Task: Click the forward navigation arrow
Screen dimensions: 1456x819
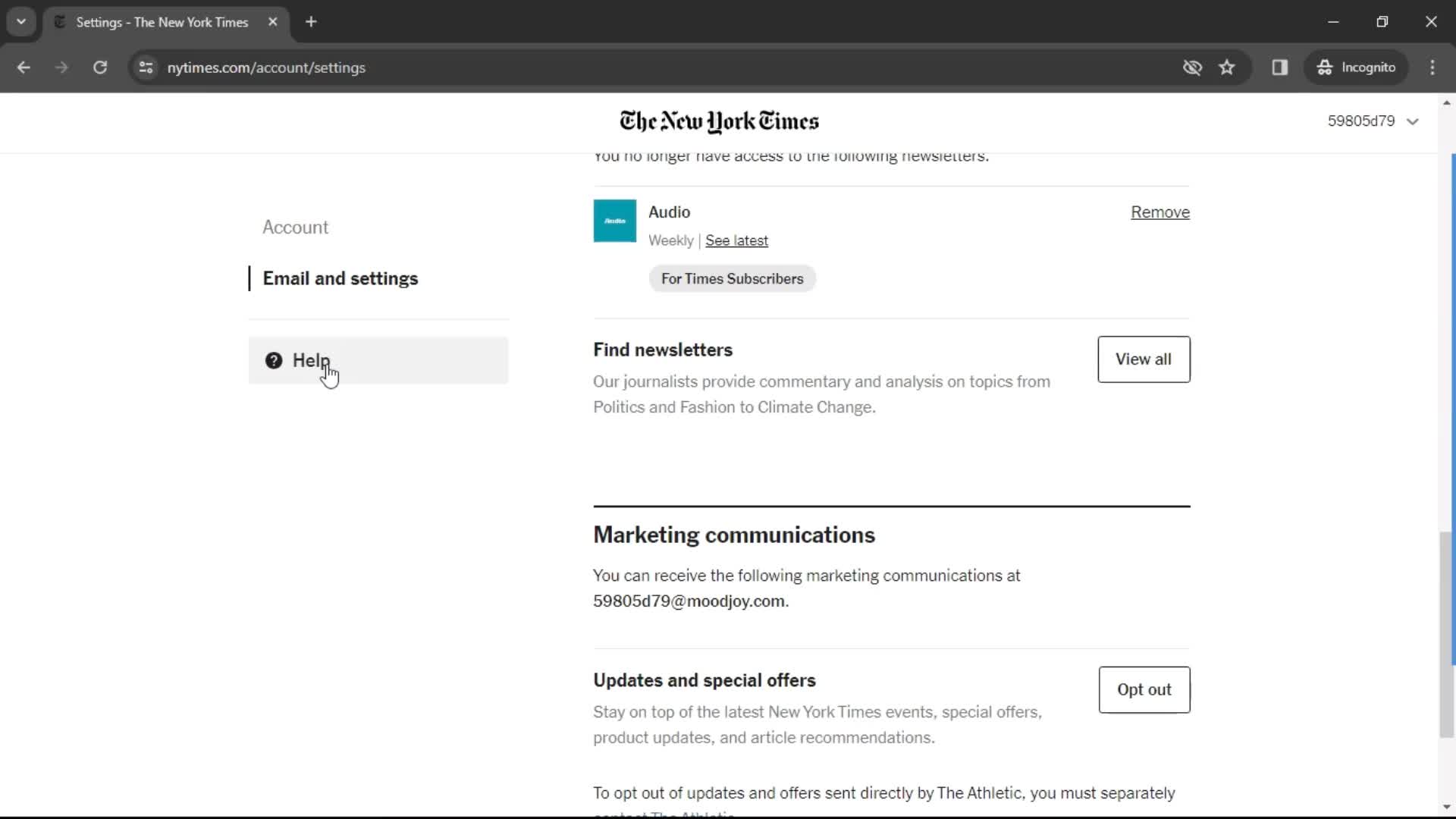Action: pos(61,67)
